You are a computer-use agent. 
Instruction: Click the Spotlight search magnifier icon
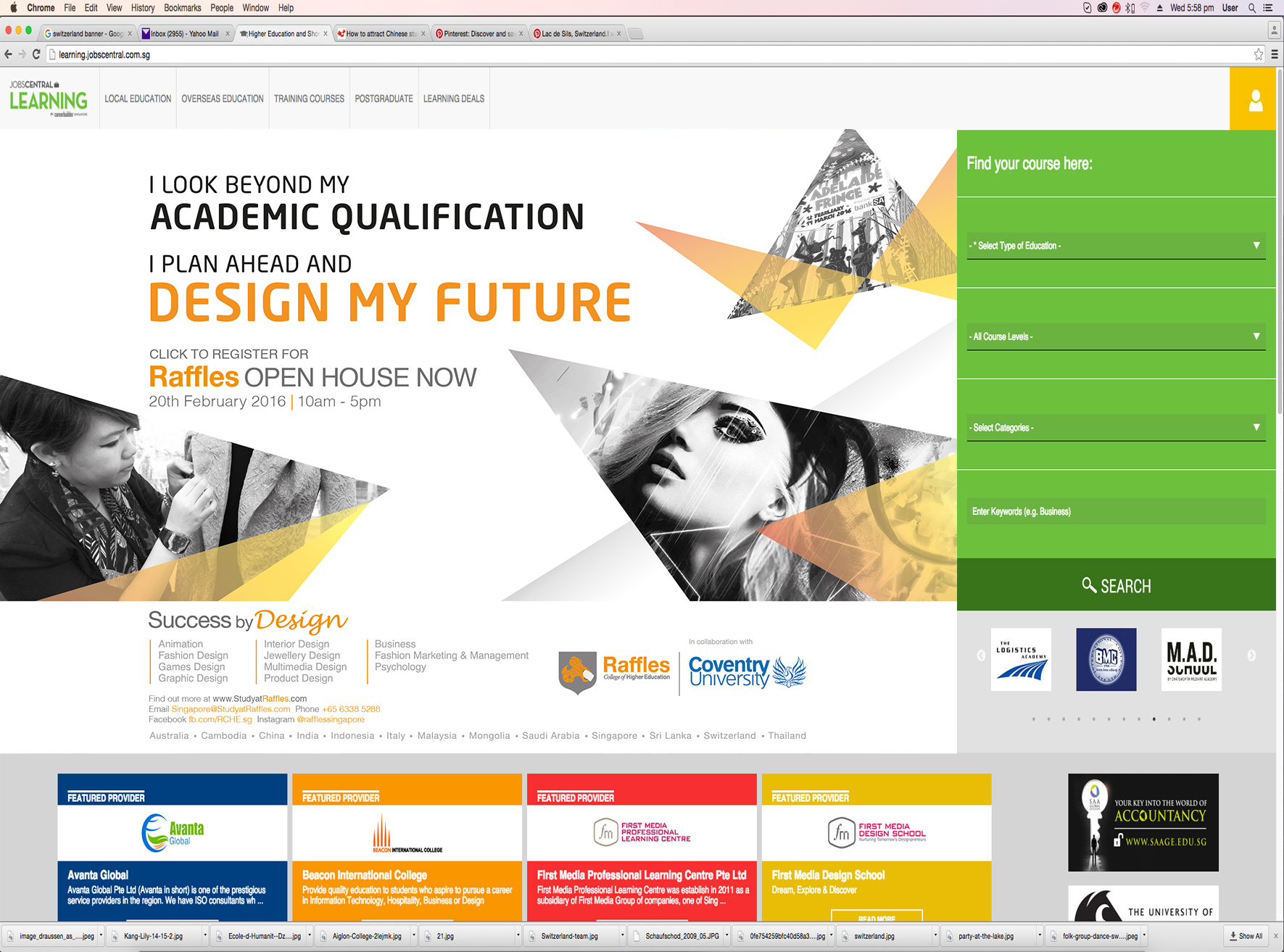point(1251,8)
